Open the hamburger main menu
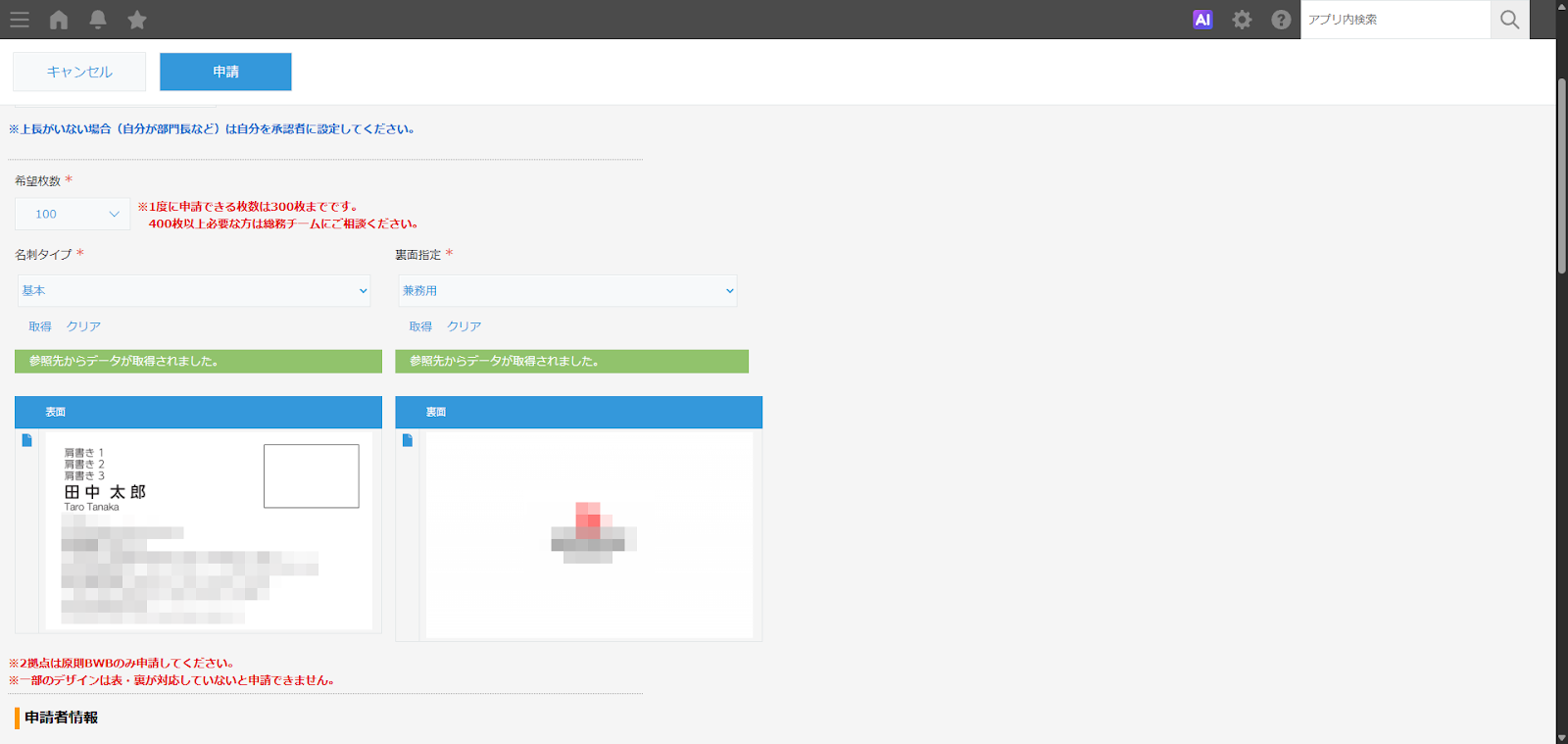 (20, 20)
